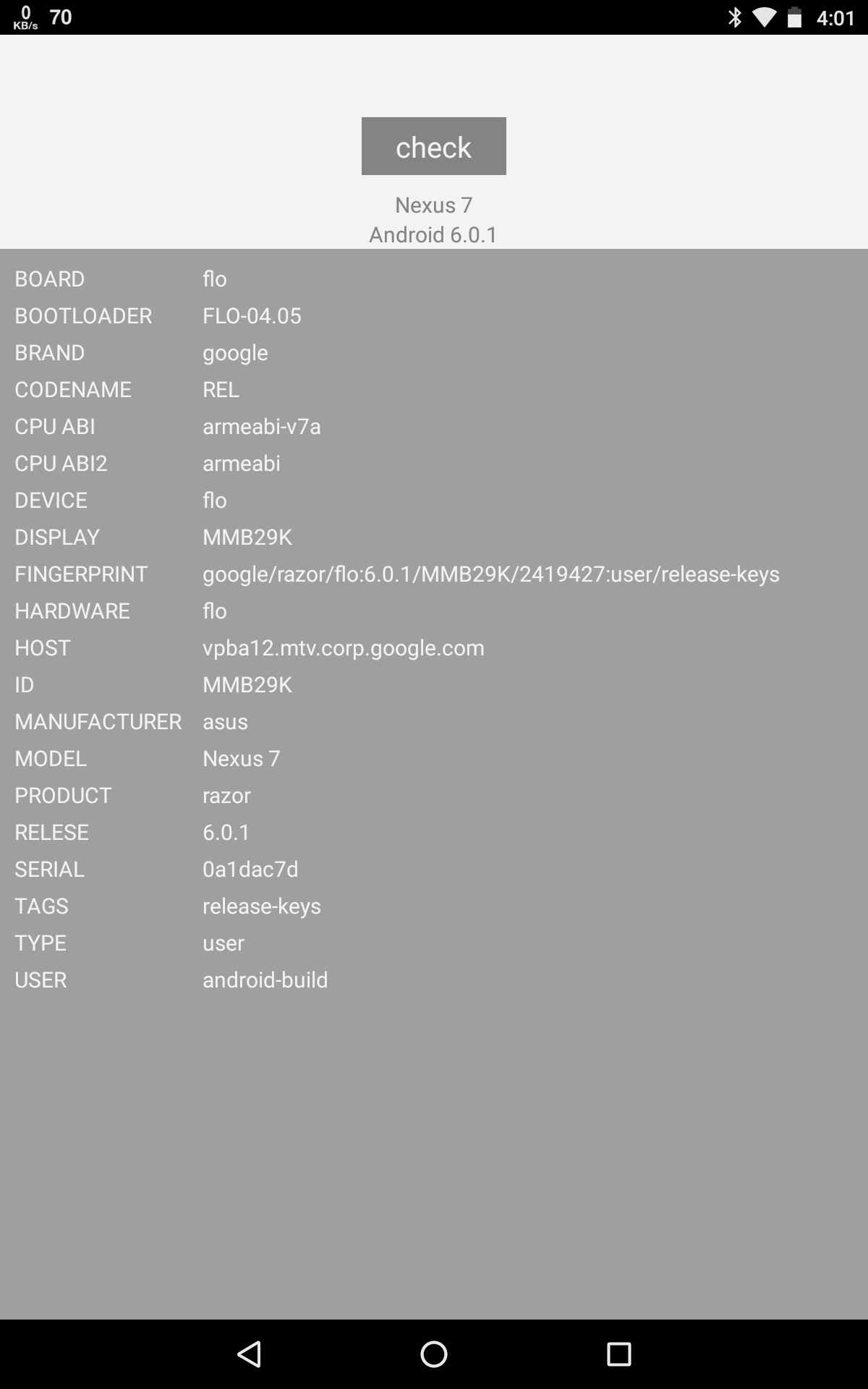
Task: Tap the Android back navigation icon
Action: [249, 1354]
